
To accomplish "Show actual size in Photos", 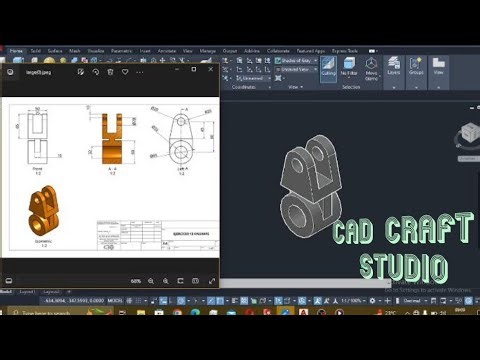I will point(195,281).
